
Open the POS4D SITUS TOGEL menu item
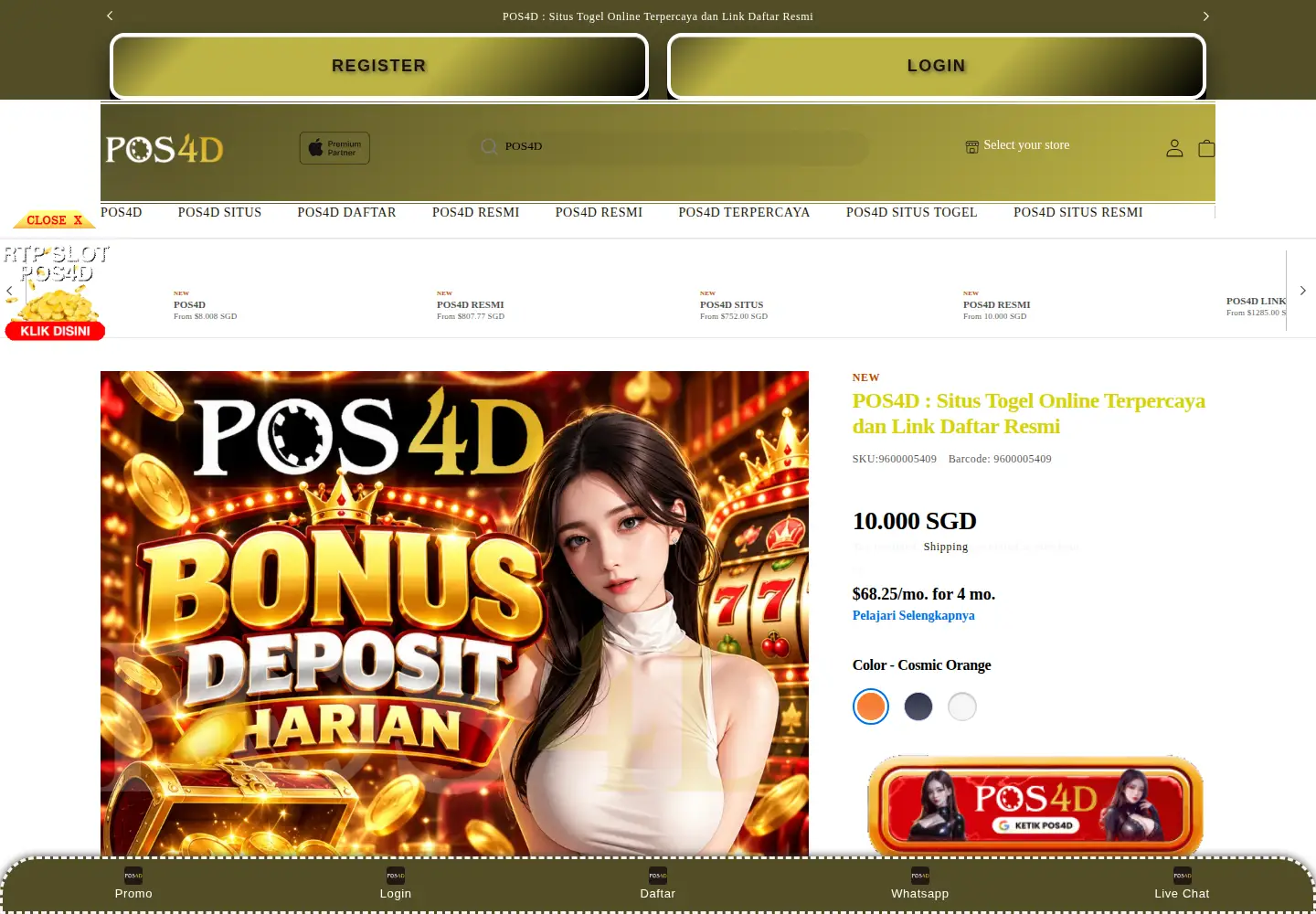911,212
